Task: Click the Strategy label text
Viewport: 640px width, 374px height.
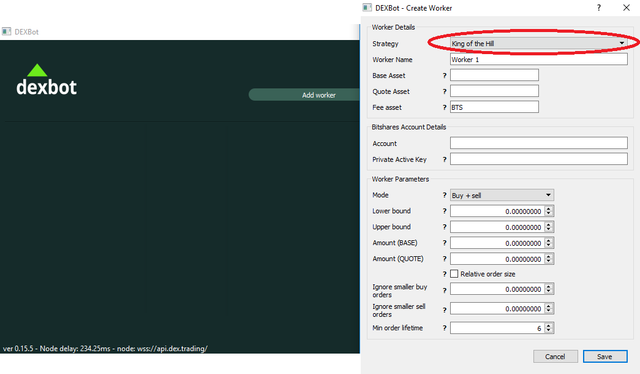Action: [x=385, y=43]
